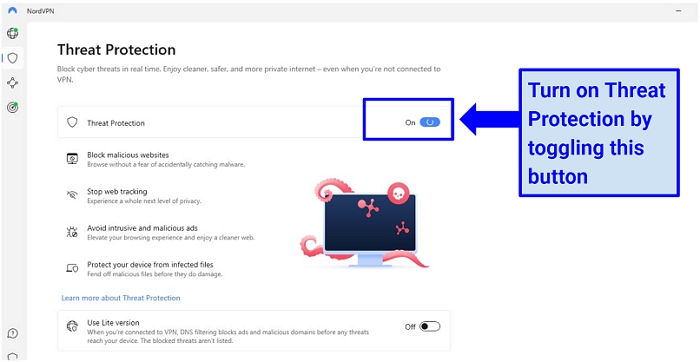The image size is (700, 362).
Task: Open the VPN globe connection icon in sidebar
Action: (x=12, y=33)
